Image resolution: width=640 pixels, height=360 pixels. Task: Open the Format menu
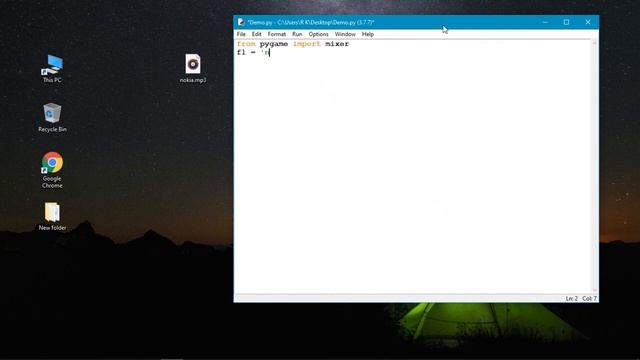point(277,34)
